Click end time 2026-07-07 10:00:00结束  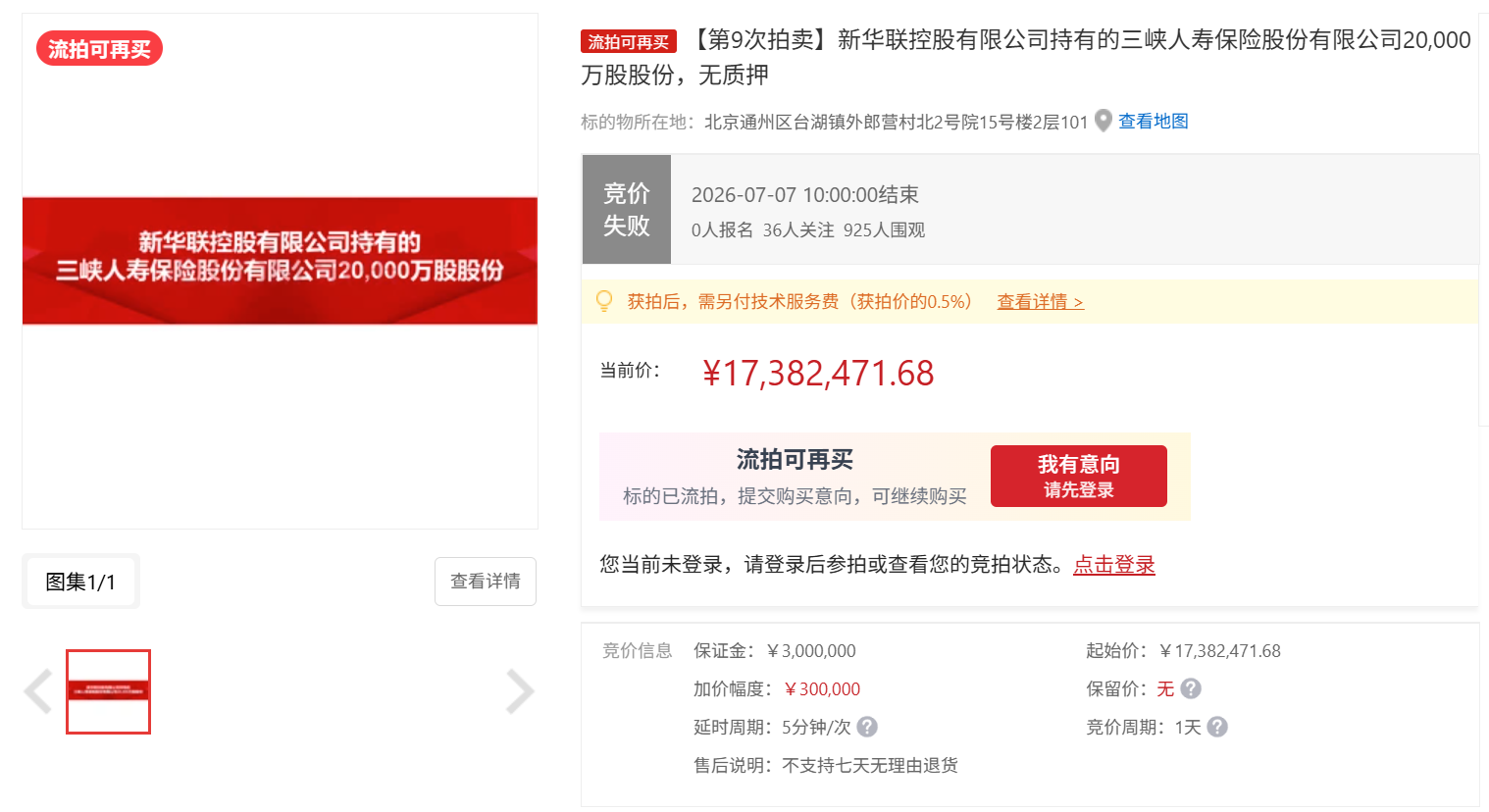coord(805,194)
